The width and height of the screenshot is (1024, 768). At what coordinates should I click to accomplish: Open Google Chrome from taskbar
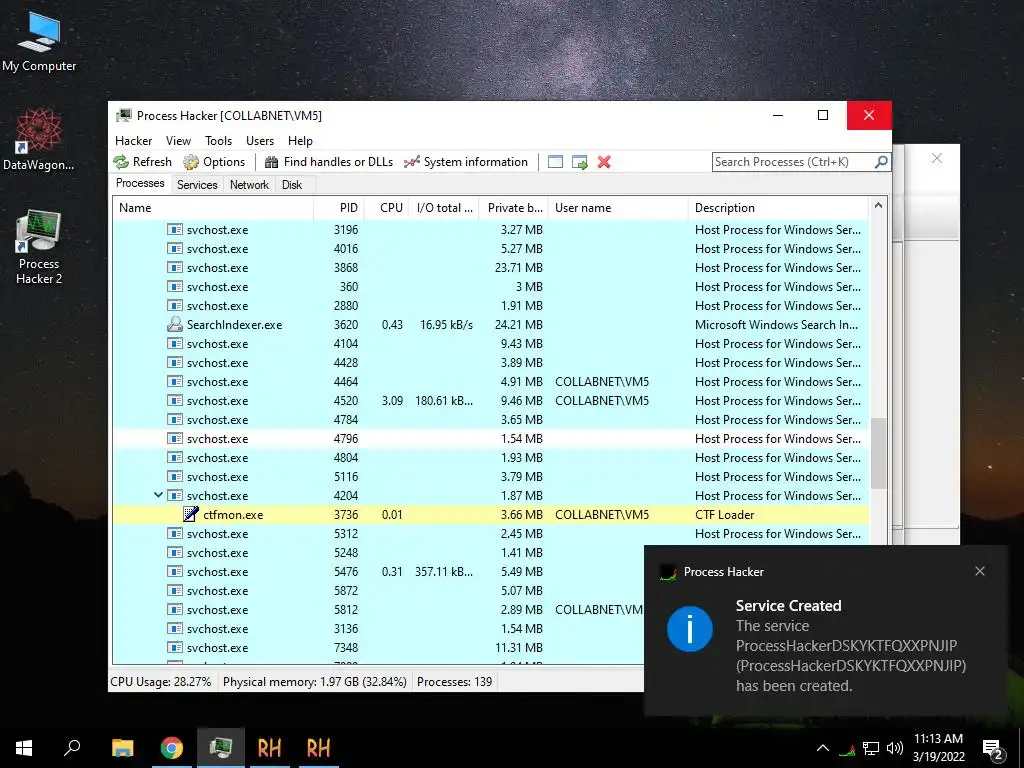[x=172, y=748]
